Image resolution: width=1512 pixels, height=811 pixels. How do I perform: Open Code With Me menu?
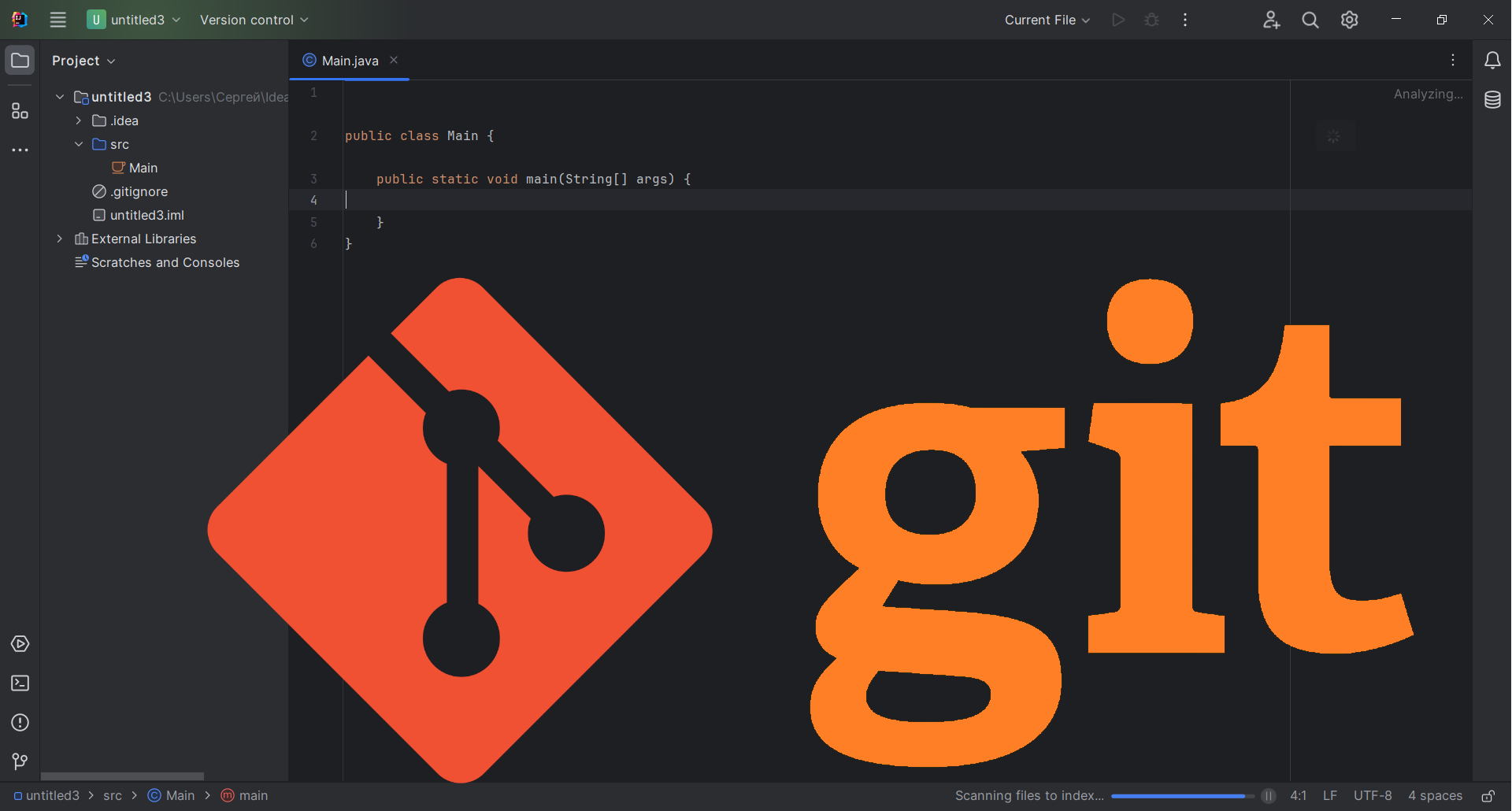[1271, 20]
